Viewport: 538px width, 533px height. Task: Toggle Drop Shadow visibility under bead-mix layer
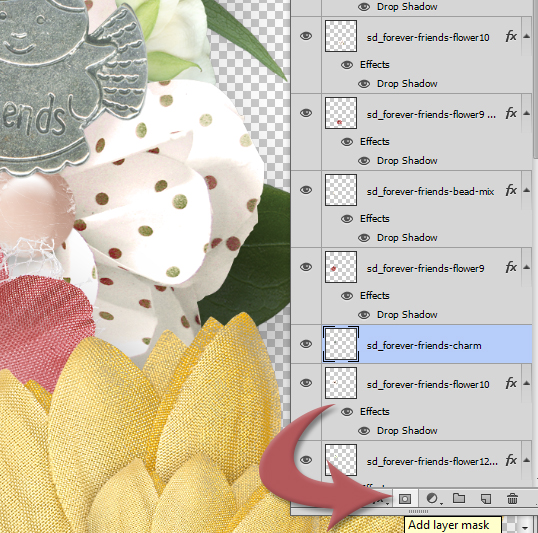(364, 237)
